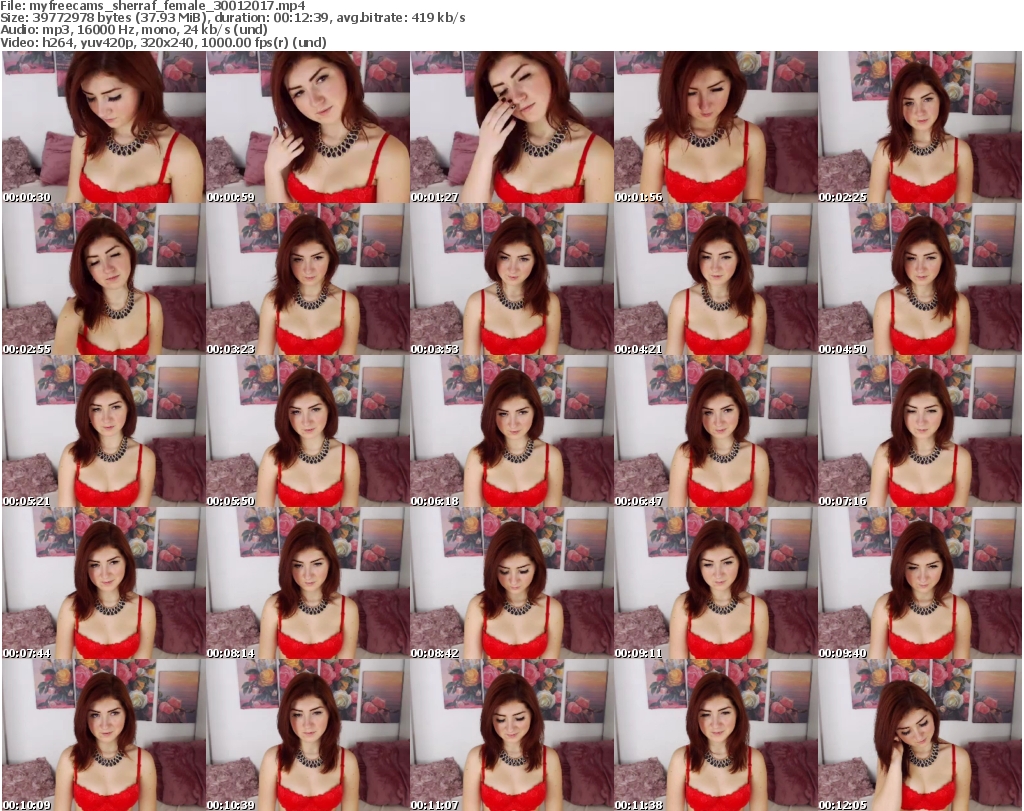Select thumbnail with timestamp 00:07:16

(920, 432)
